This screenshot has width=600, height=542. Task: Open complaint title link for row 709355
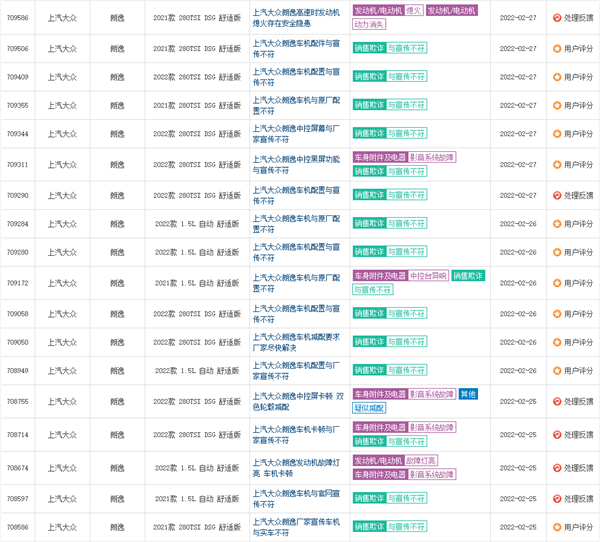296,105
